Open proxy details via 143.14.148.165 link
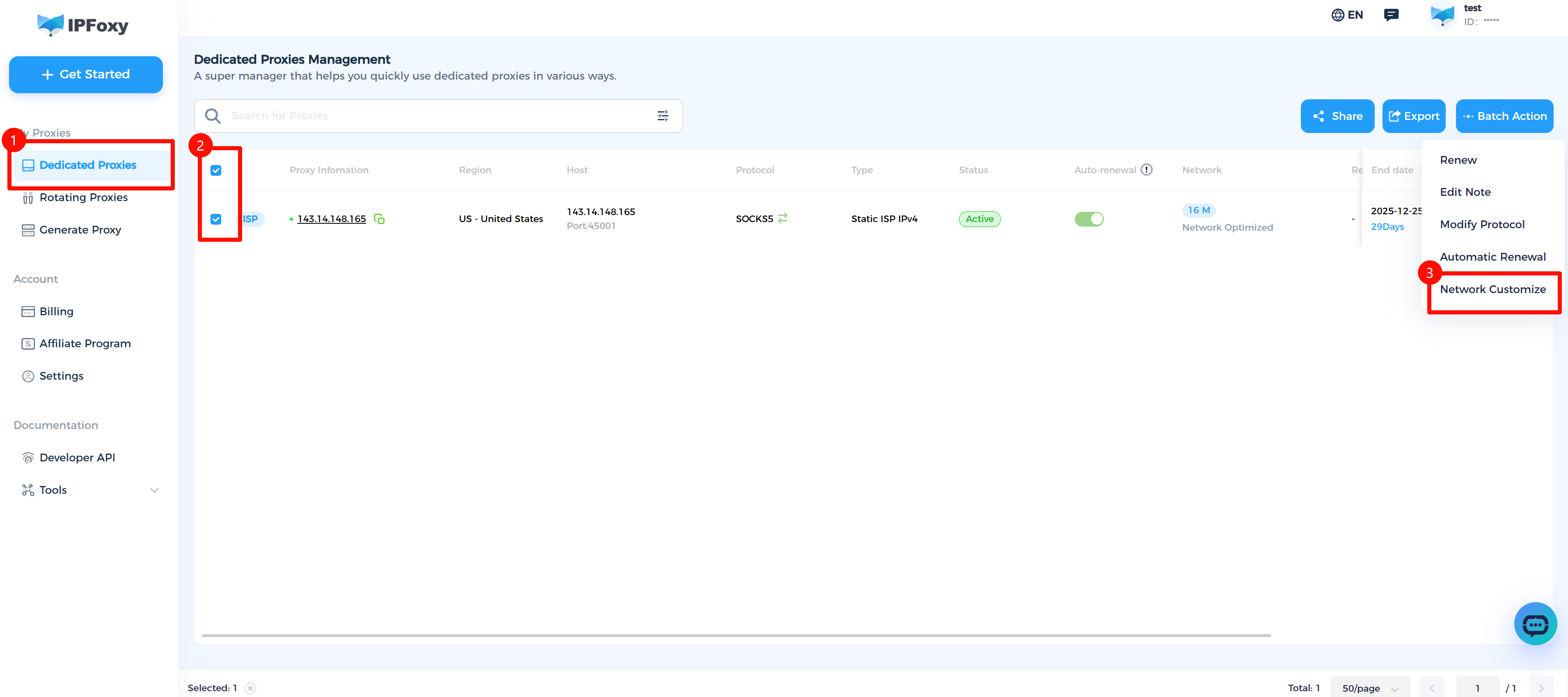1568x697 pixels. point(332,218)
